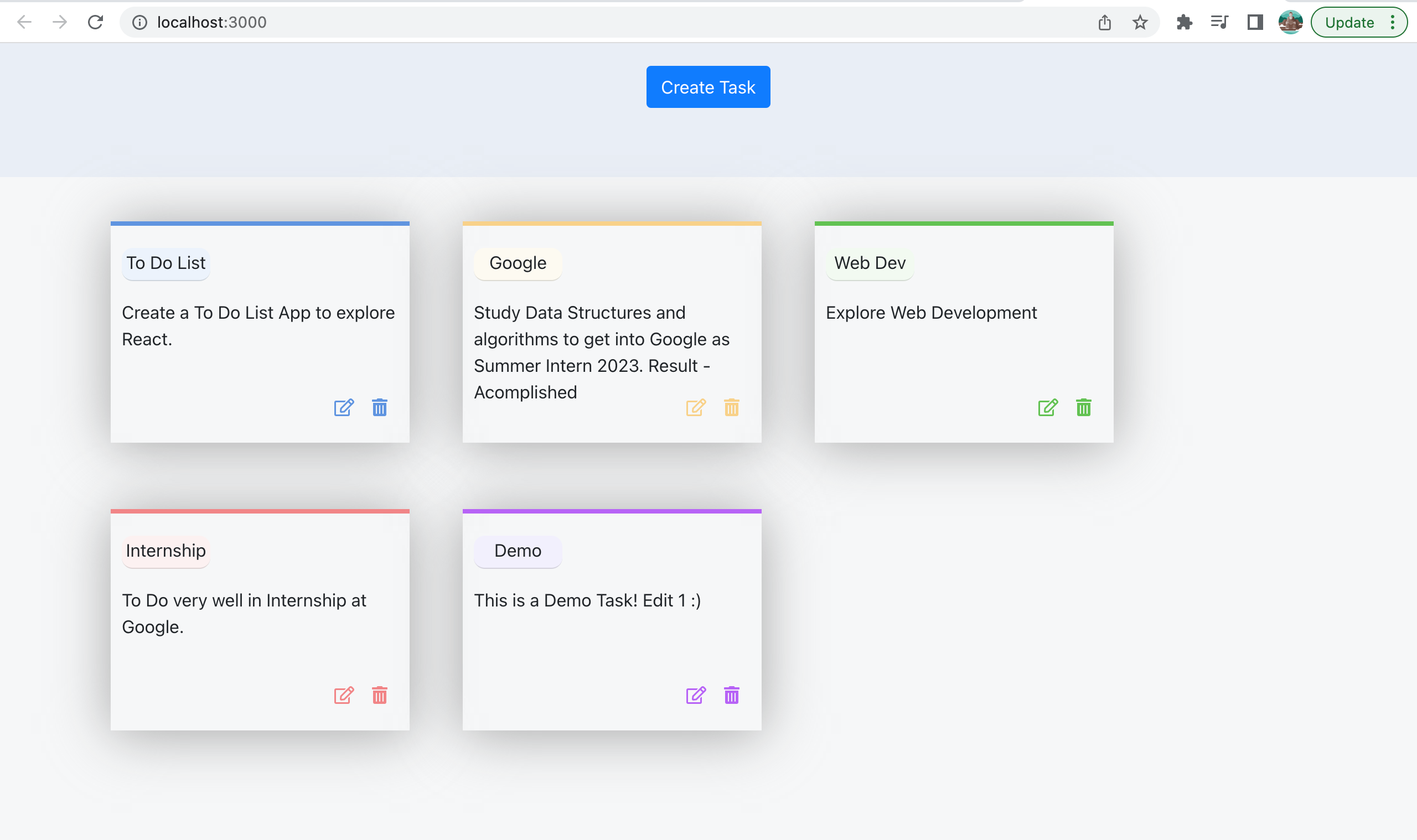Viewport: 1417px width, 840px height.
Task: Open the browser extensions panel
Action: (1185, 22)
